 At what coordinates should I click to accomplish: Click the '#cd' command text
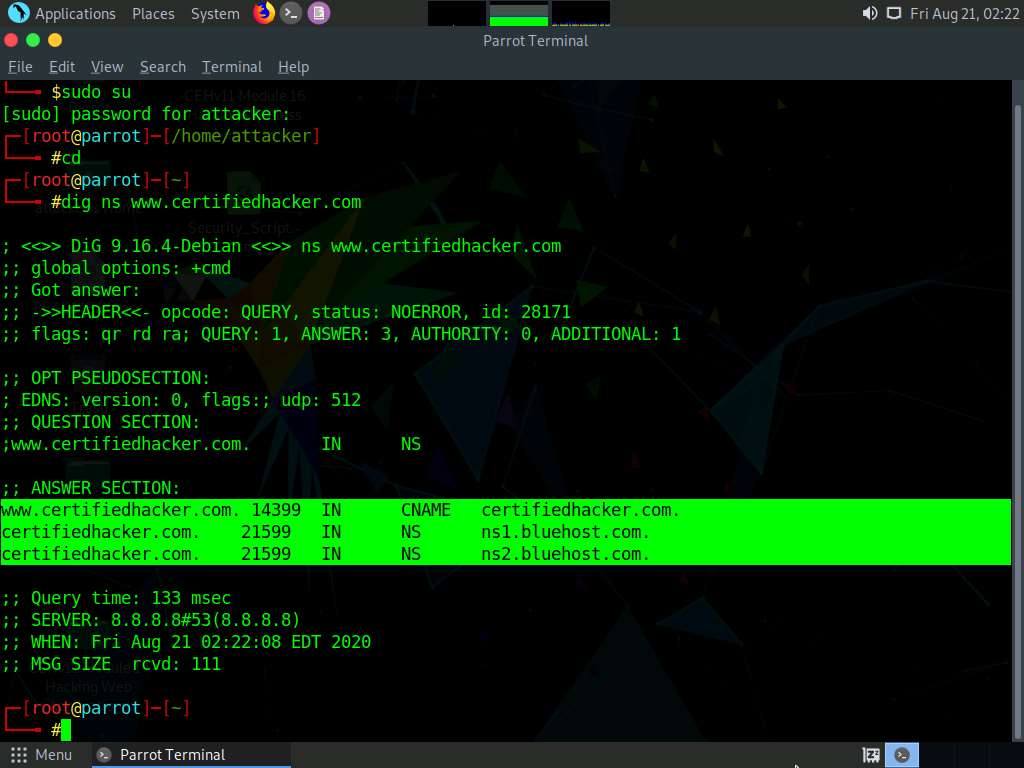click(66, 158)
